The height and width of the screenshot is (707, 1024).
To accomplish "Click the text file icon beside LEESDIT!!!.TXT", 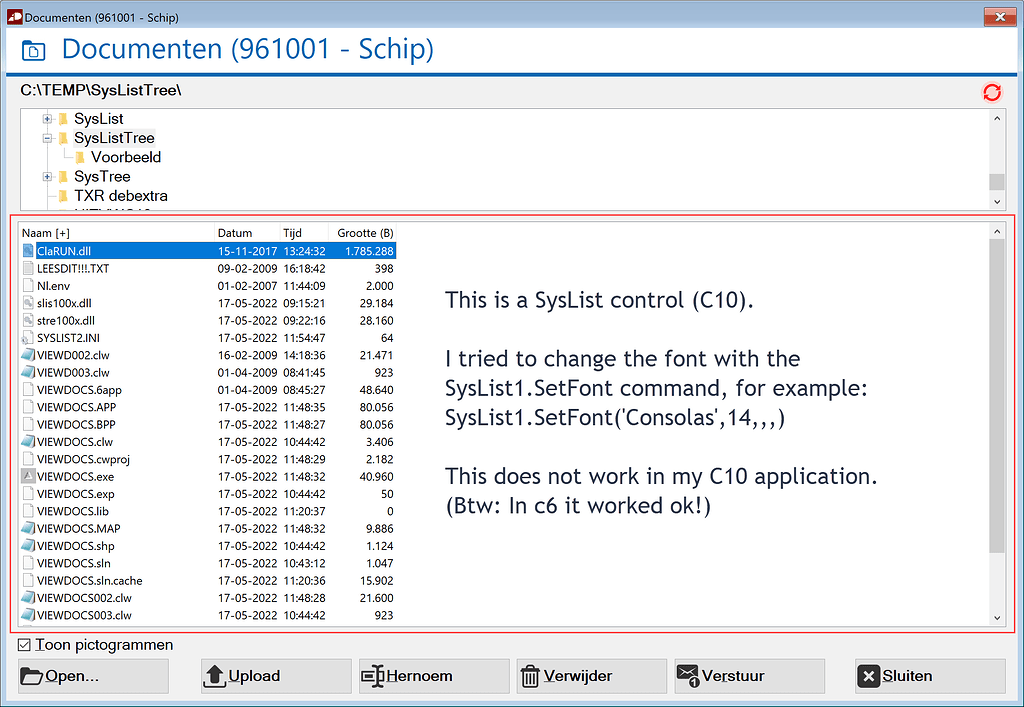I will (29, 268).
